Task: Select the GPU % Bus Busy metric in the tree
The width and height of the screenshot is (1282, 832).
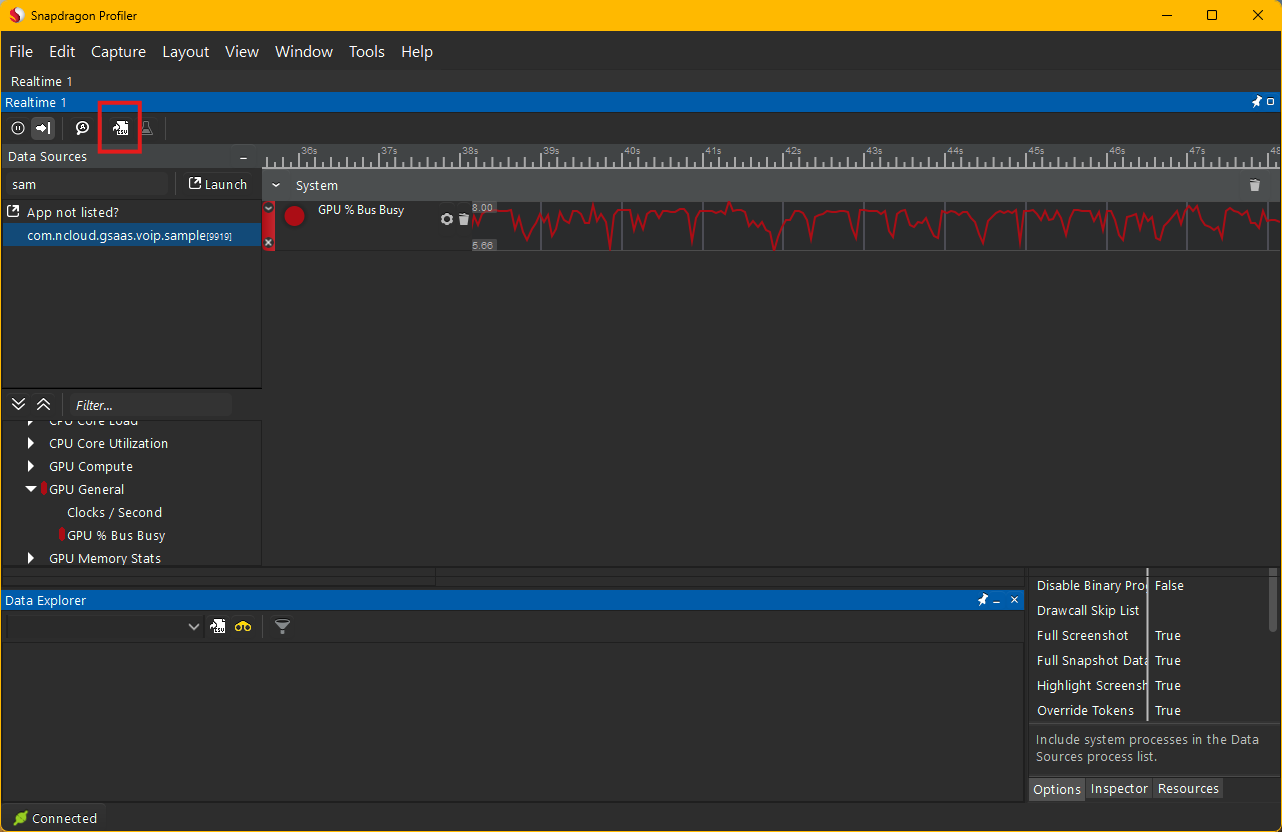Action: coord(116,535)
